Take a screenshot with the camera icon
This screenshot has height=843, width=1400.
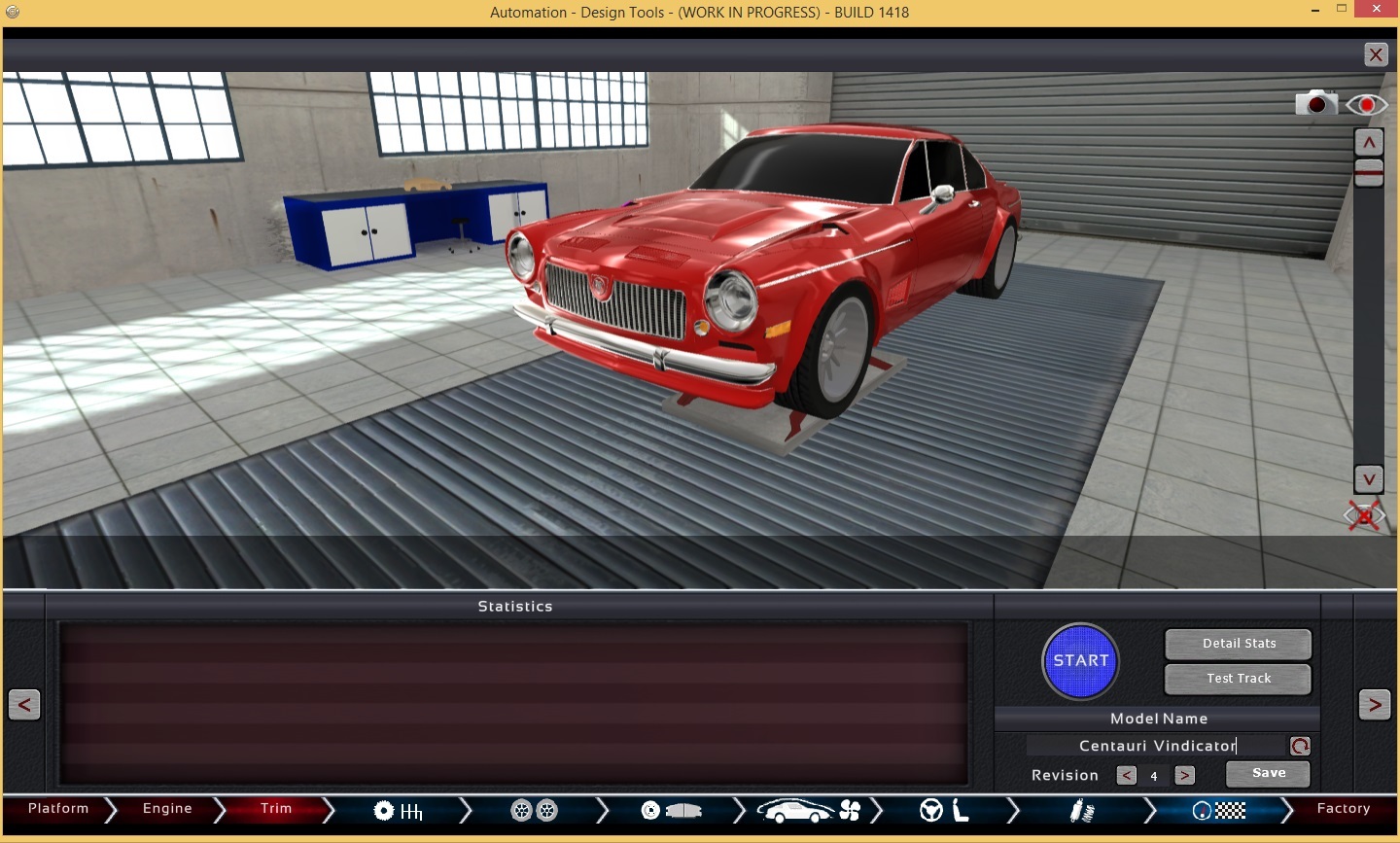[1316, 103]
